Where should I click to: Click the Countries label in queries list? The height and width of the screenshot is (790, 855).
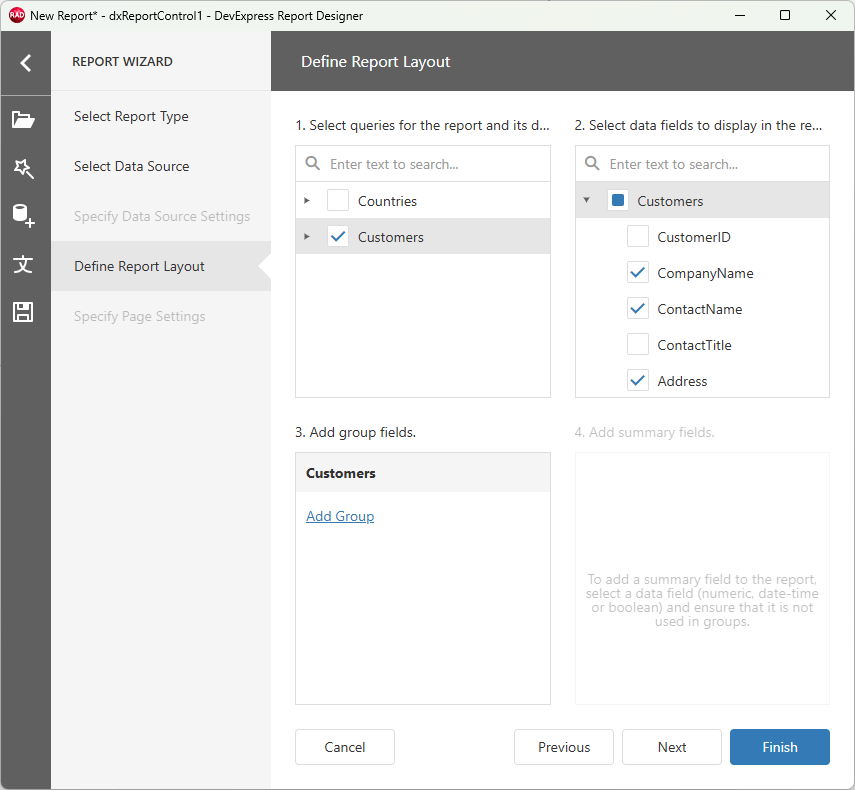(387, 201)
